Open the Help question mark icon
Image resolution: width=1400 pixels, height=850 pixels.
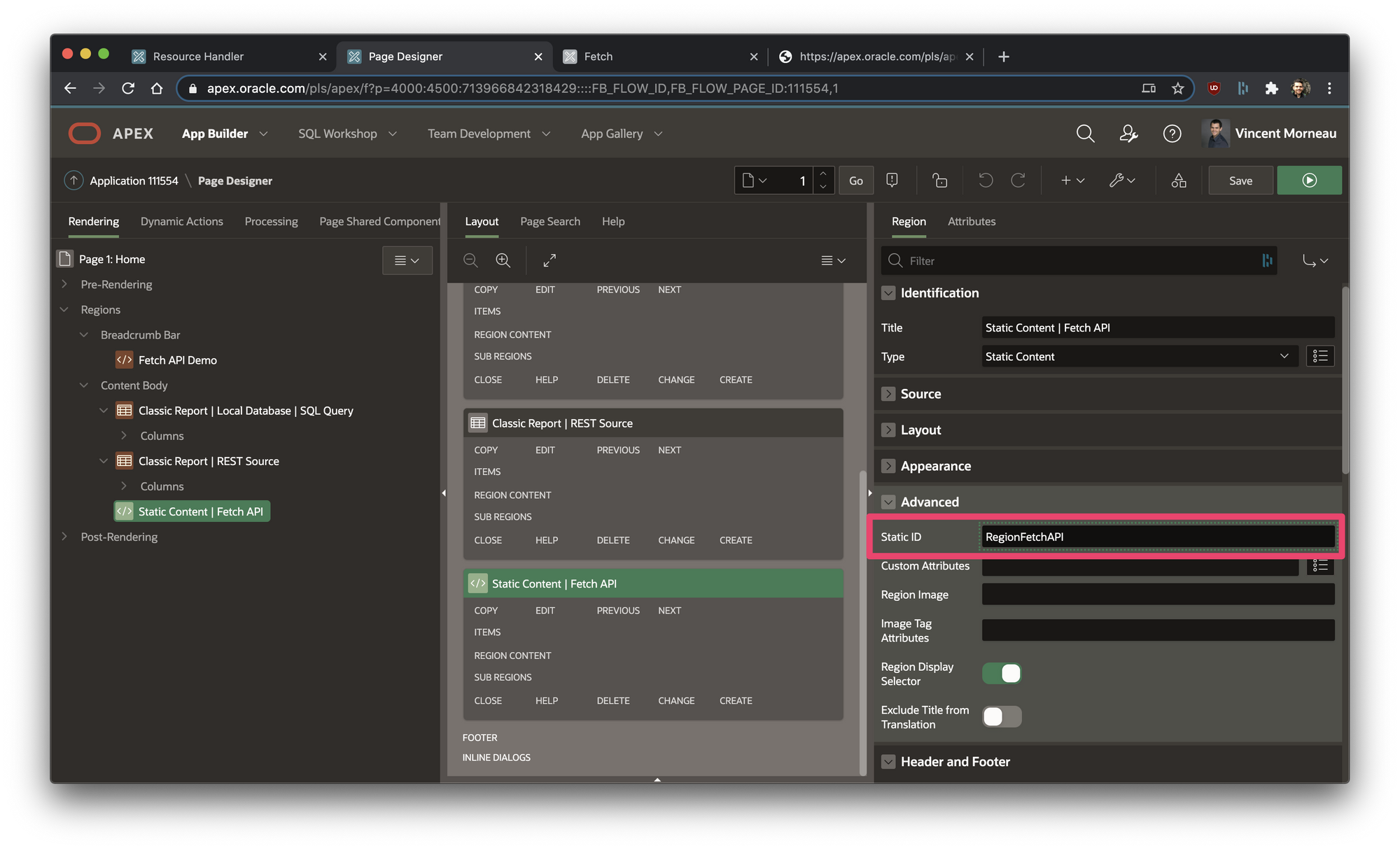[1172, 134]
